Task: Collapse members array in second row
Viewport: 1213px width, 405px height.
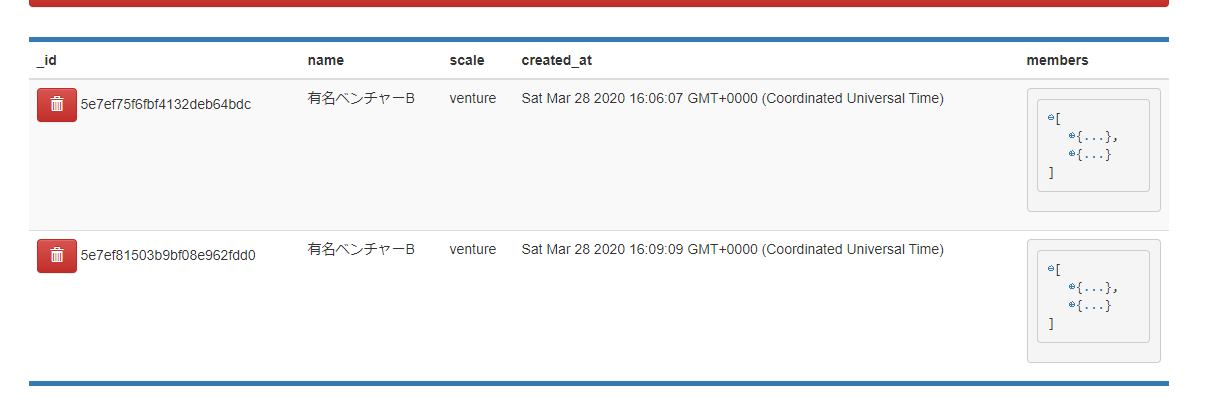Action: pos(1051,269)
